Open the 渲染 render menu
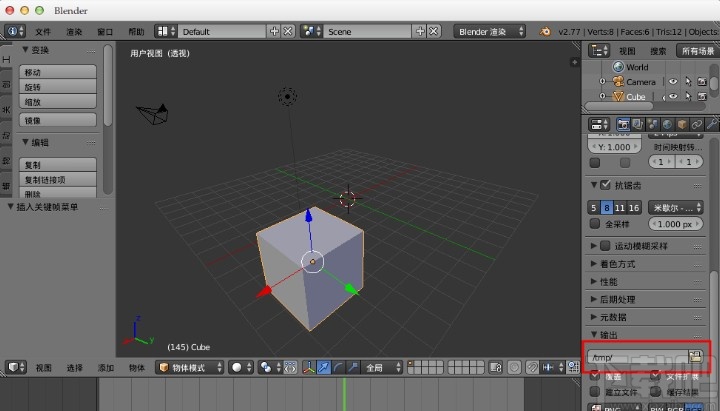Image resolution: width=720 pixels, height=411 pixels. pyautogui.click(x=74, y=32)
